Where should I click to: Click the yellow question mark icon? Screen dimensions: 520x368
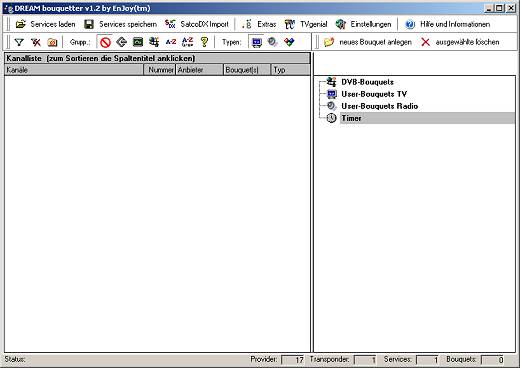[204, 42]
